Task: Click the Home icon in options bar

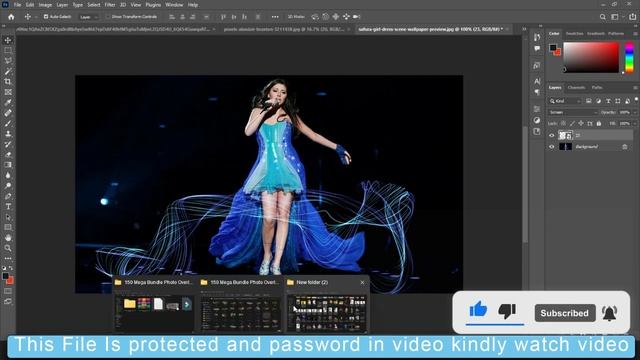Action: pos(11,17)
